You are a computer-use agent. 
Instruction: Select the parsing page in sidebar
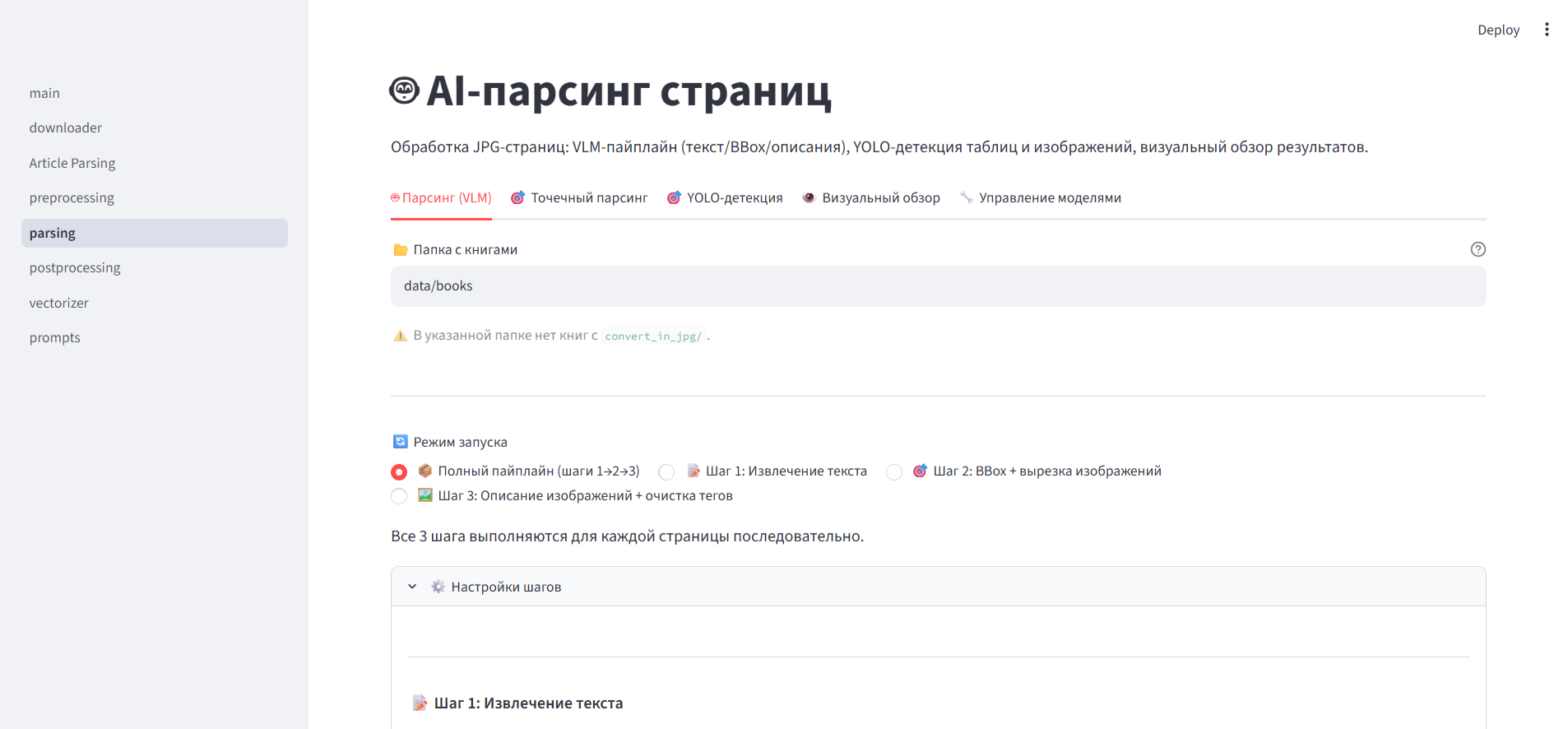point(155,233)
